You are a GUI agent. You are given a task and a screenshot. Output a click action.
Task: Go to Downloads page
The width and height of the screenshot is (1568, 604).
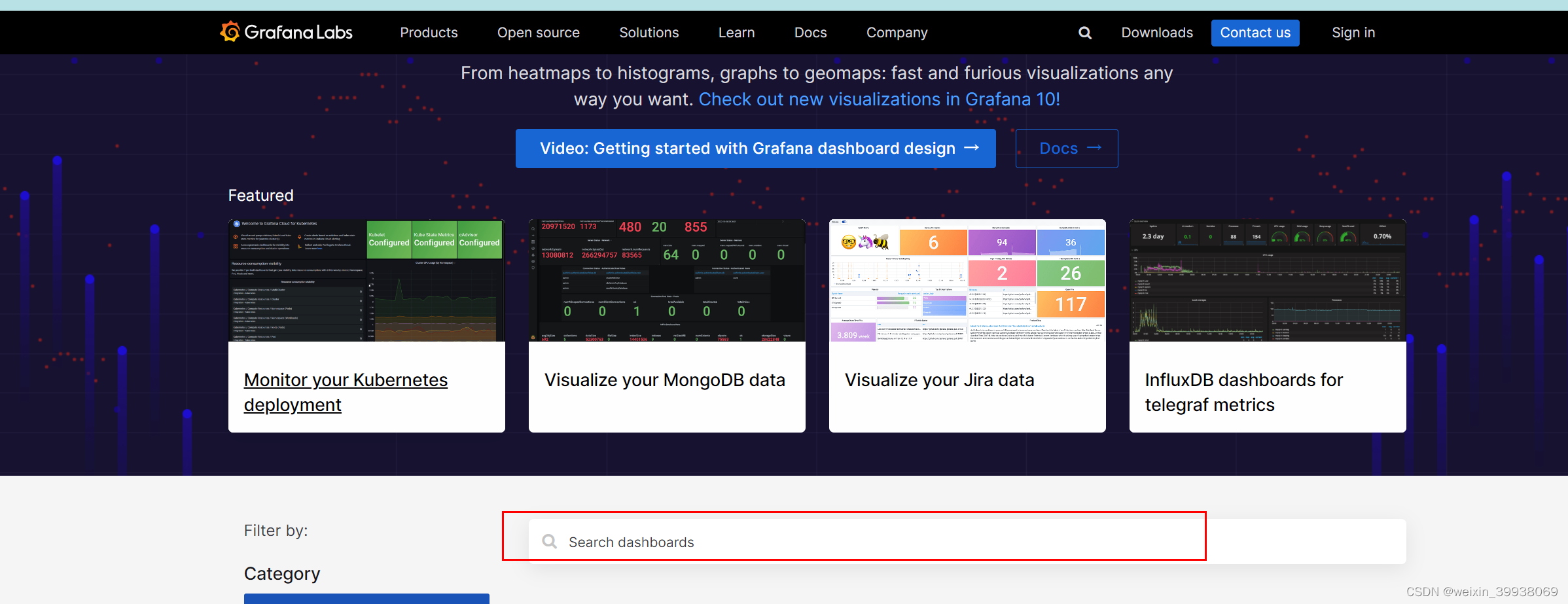tap(1156, 33)
